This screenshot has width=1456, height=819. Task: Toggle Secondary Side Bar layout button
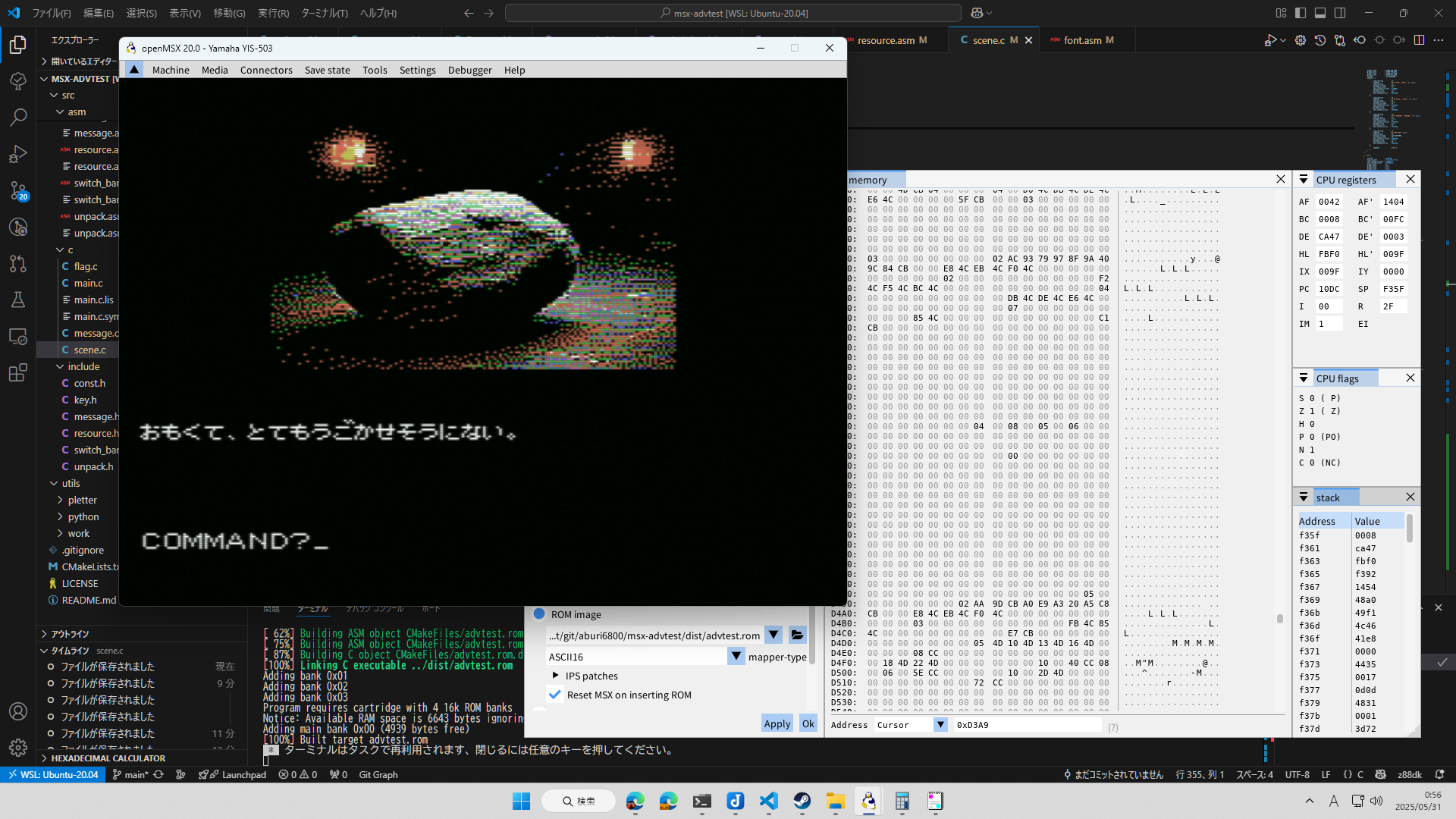coord(1340,13)
